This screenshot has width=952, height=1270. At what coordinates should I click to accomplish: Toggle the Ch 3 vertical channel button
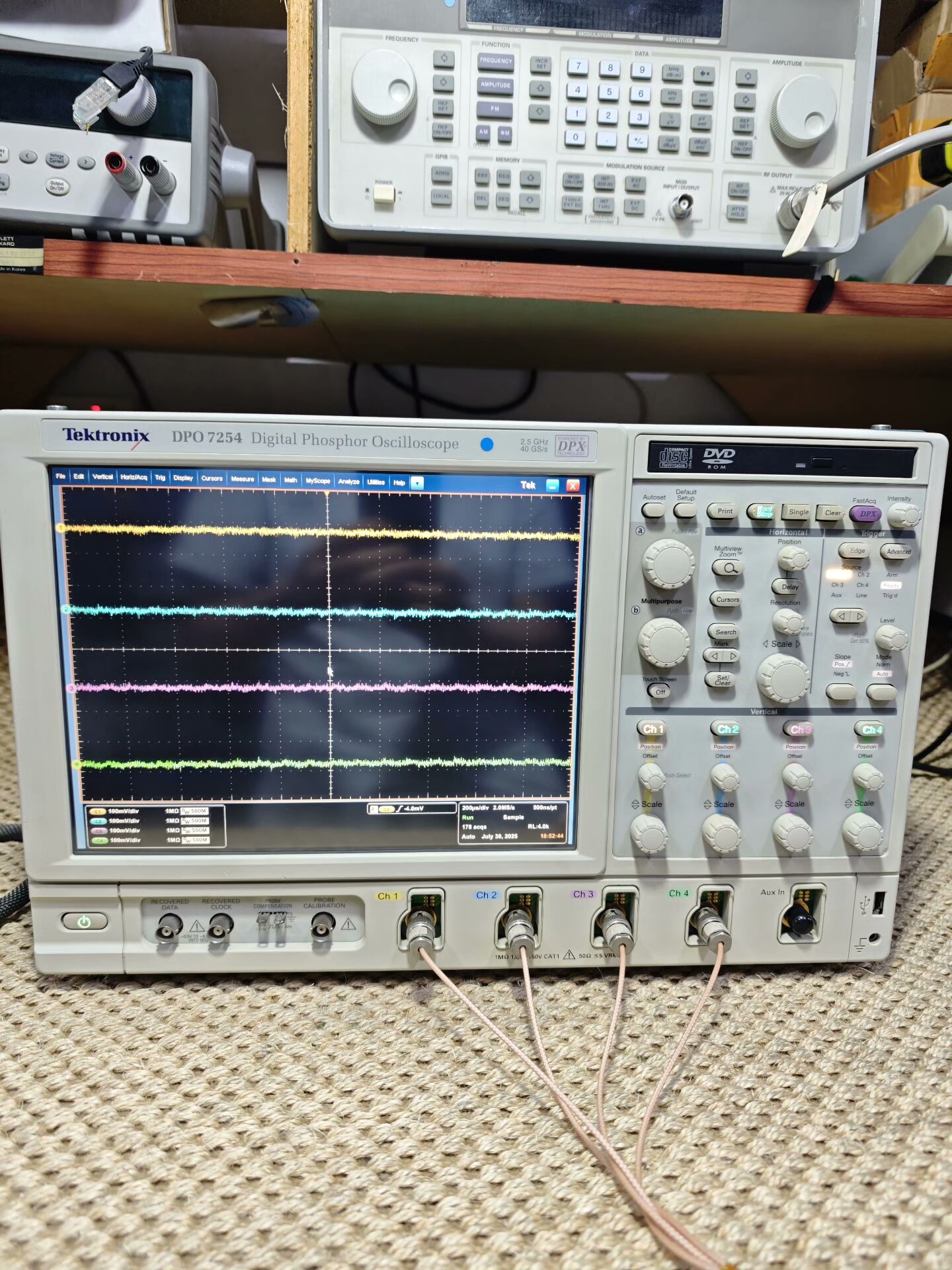point(799,730)
